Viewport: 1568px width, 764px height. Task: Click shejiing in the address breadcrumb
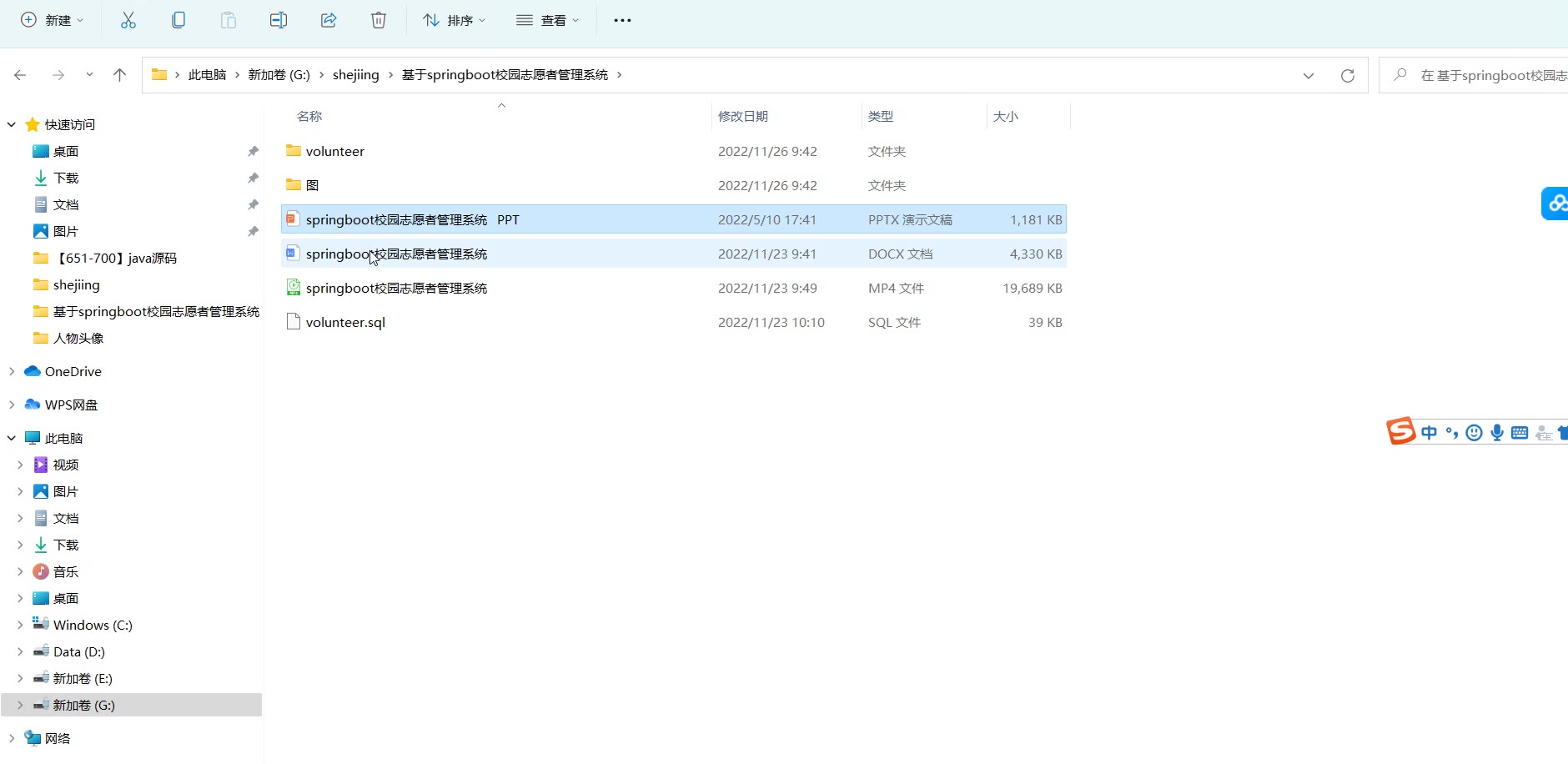click(x=355, y=75)
